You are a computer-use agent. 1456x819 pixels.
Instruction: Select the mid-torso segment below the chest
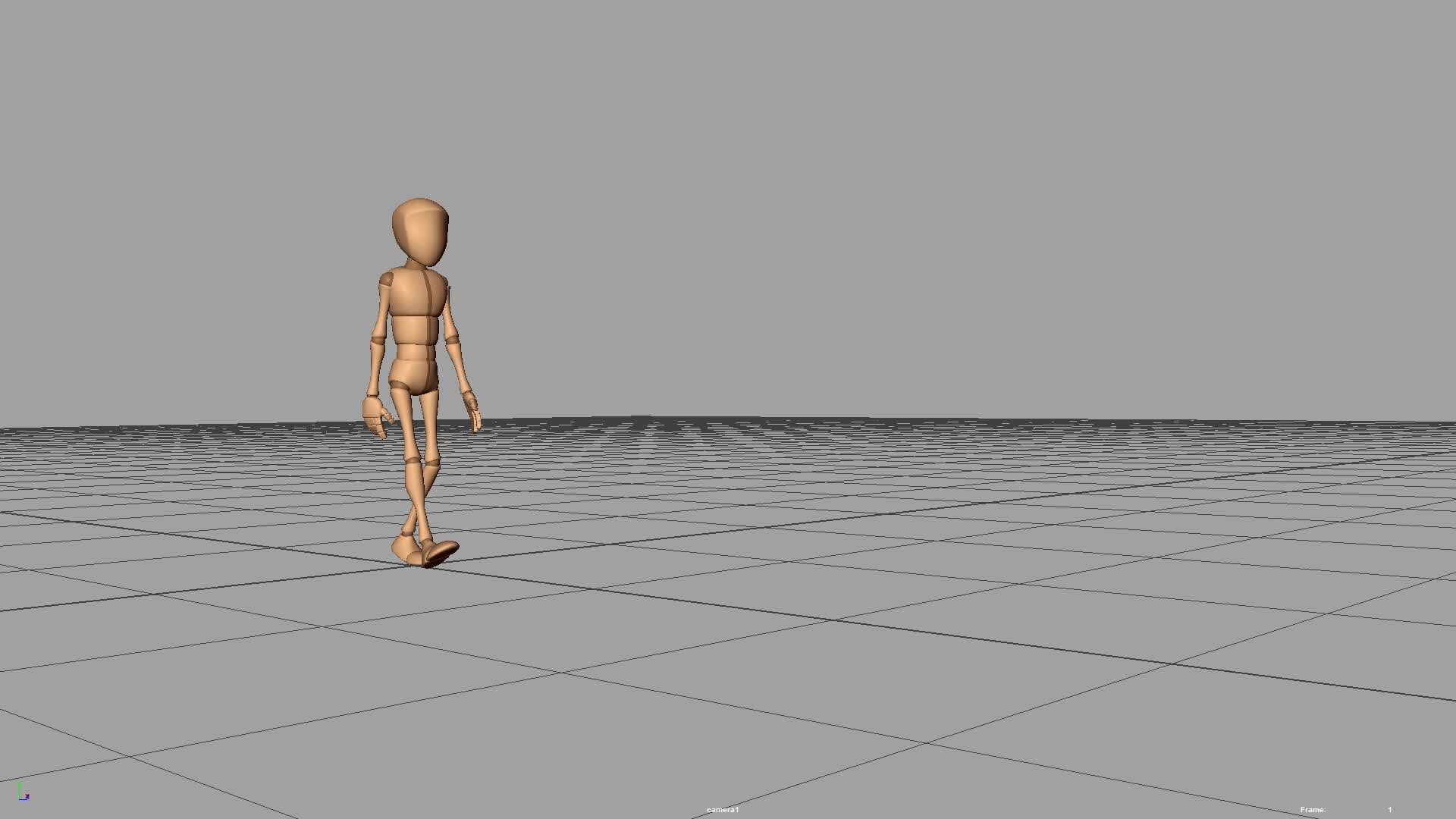point(414,330)
